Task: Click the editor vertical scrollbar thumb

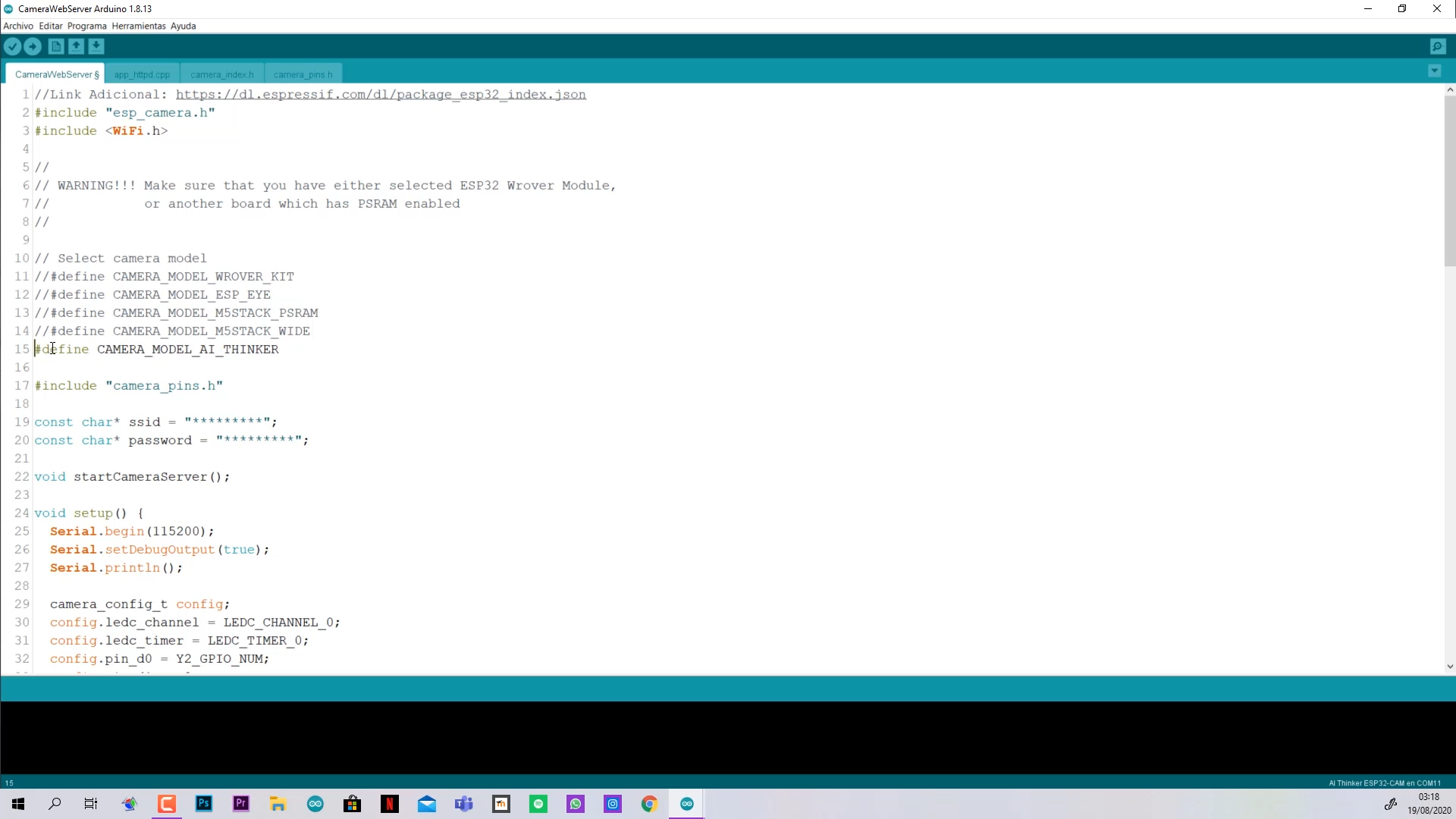Action: 1449,180
